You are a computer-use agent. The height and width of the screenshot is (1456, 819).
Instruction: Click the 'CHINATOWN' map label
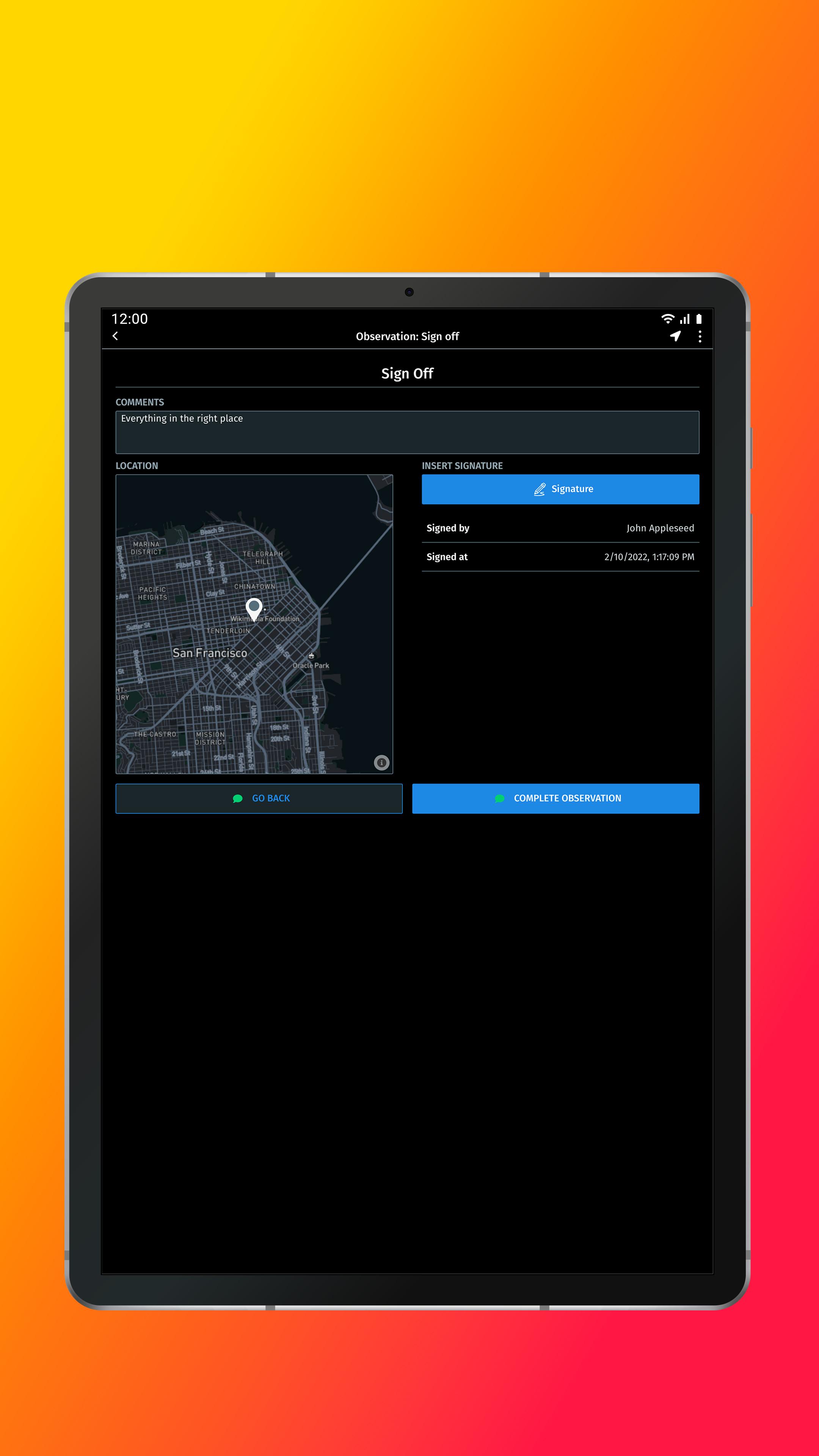click(x=255, y=587)
